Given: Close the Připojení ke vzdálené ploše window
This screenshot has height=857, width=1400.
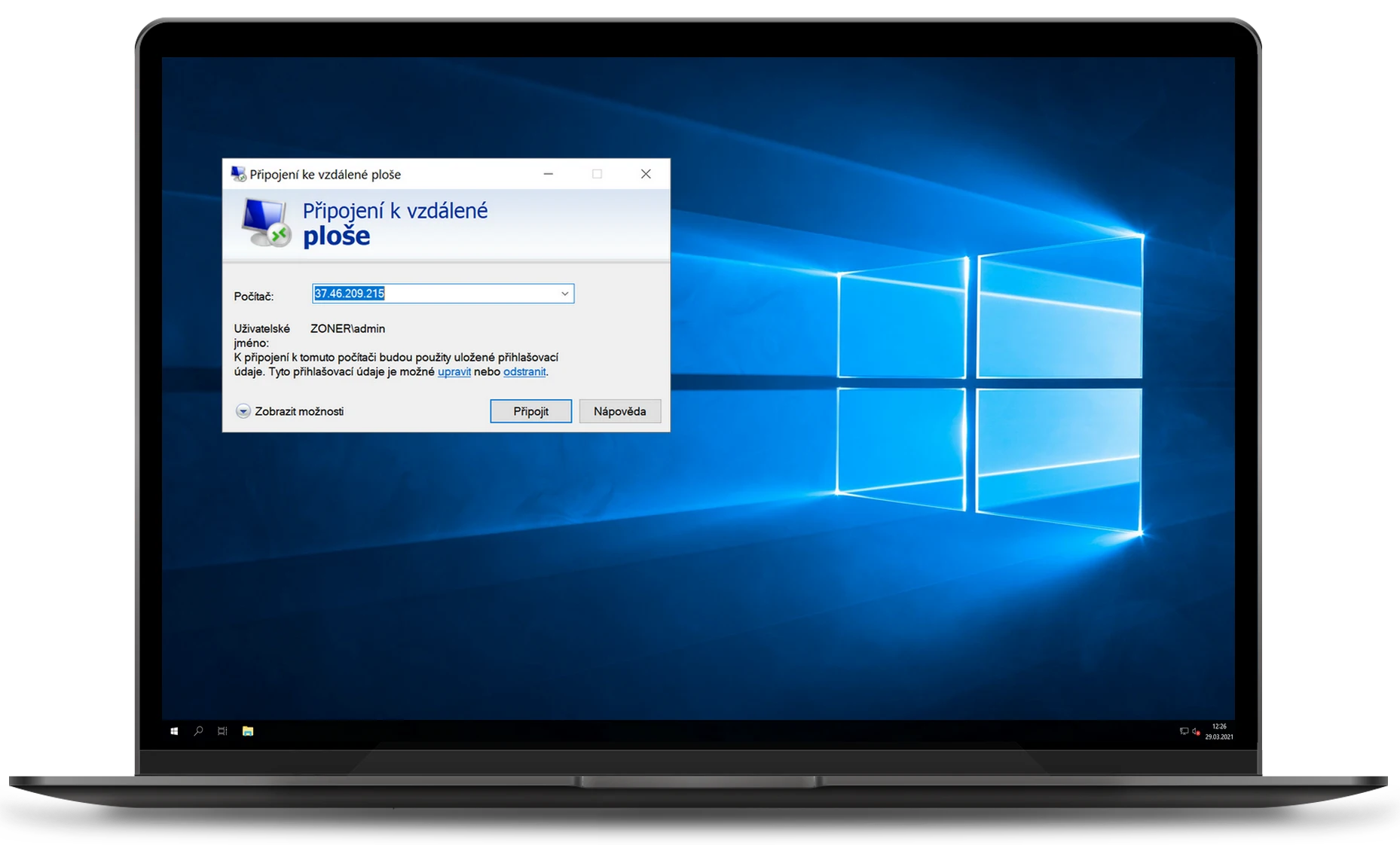Looking at the screenshot, I should tap(646, 174).
